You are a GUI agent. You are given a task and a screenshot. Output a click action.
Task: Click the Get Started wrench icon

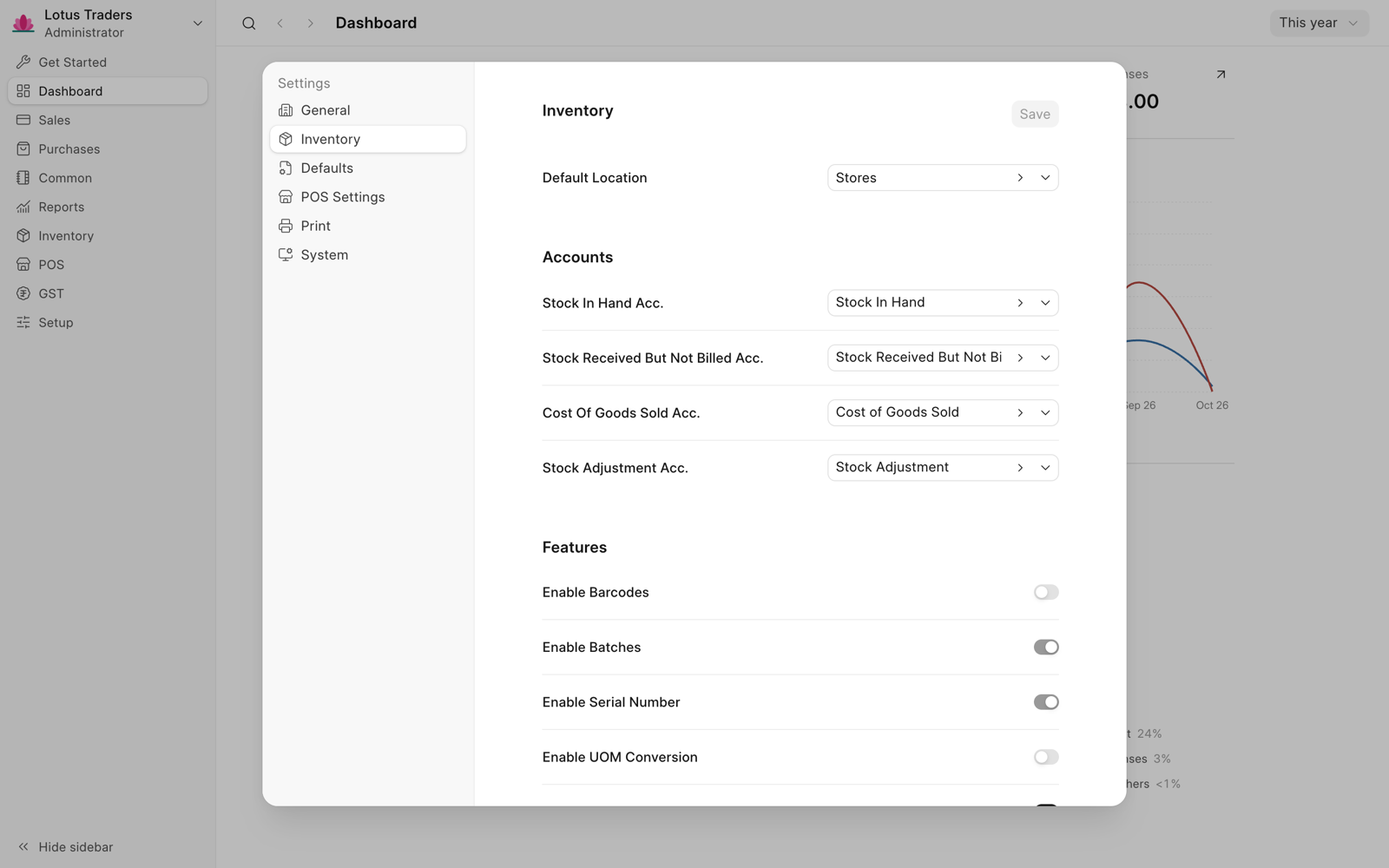click(23, 62)
